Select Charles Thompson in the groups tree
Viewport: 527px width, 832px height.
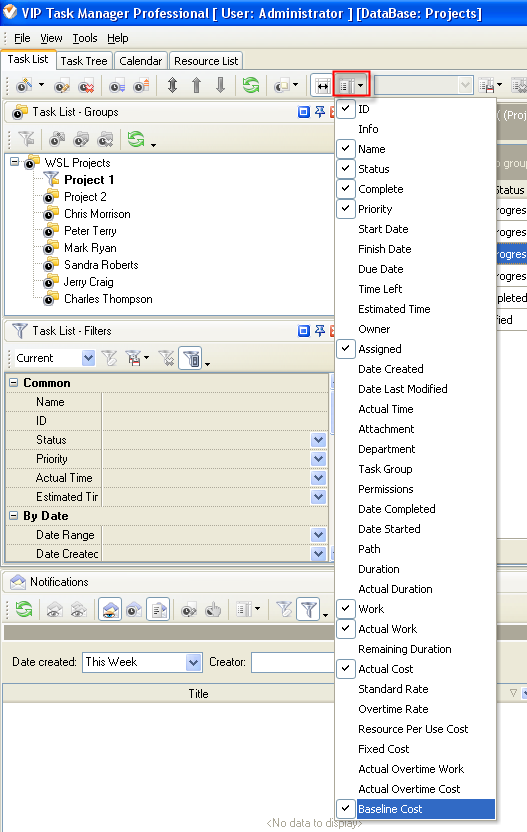tap(108, 299)
